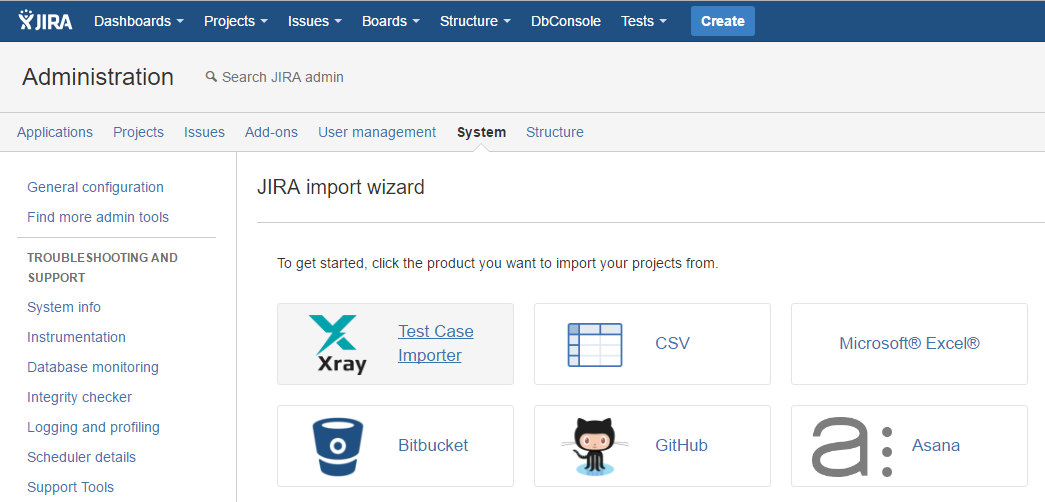Click the blue Create button
Image resolution: width=1045 pixels, height=502 pixels.
[x=722, y=21]
